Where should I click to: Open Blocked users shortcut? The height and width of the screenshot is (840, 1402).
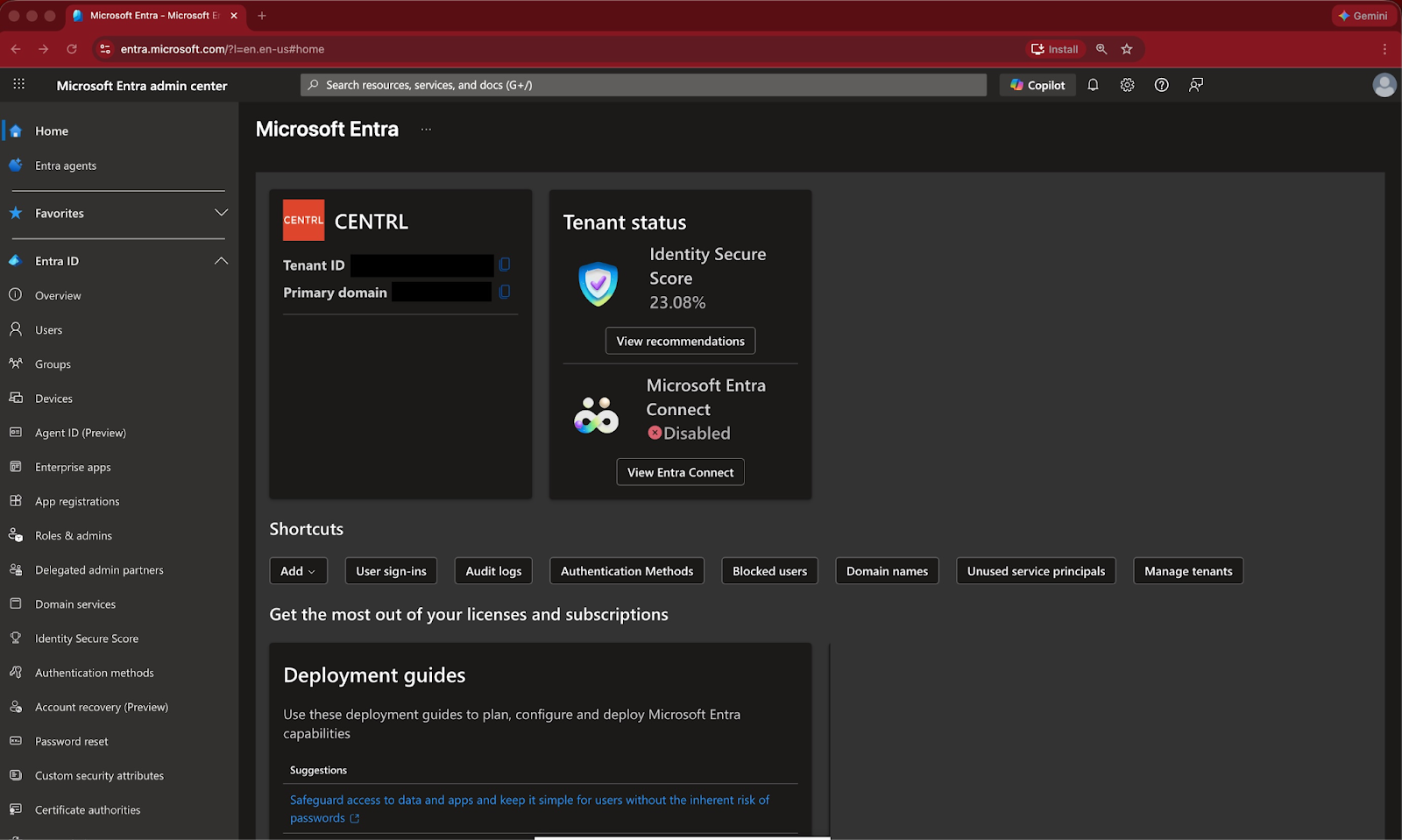pyautogui.click(x=769, y=571)
